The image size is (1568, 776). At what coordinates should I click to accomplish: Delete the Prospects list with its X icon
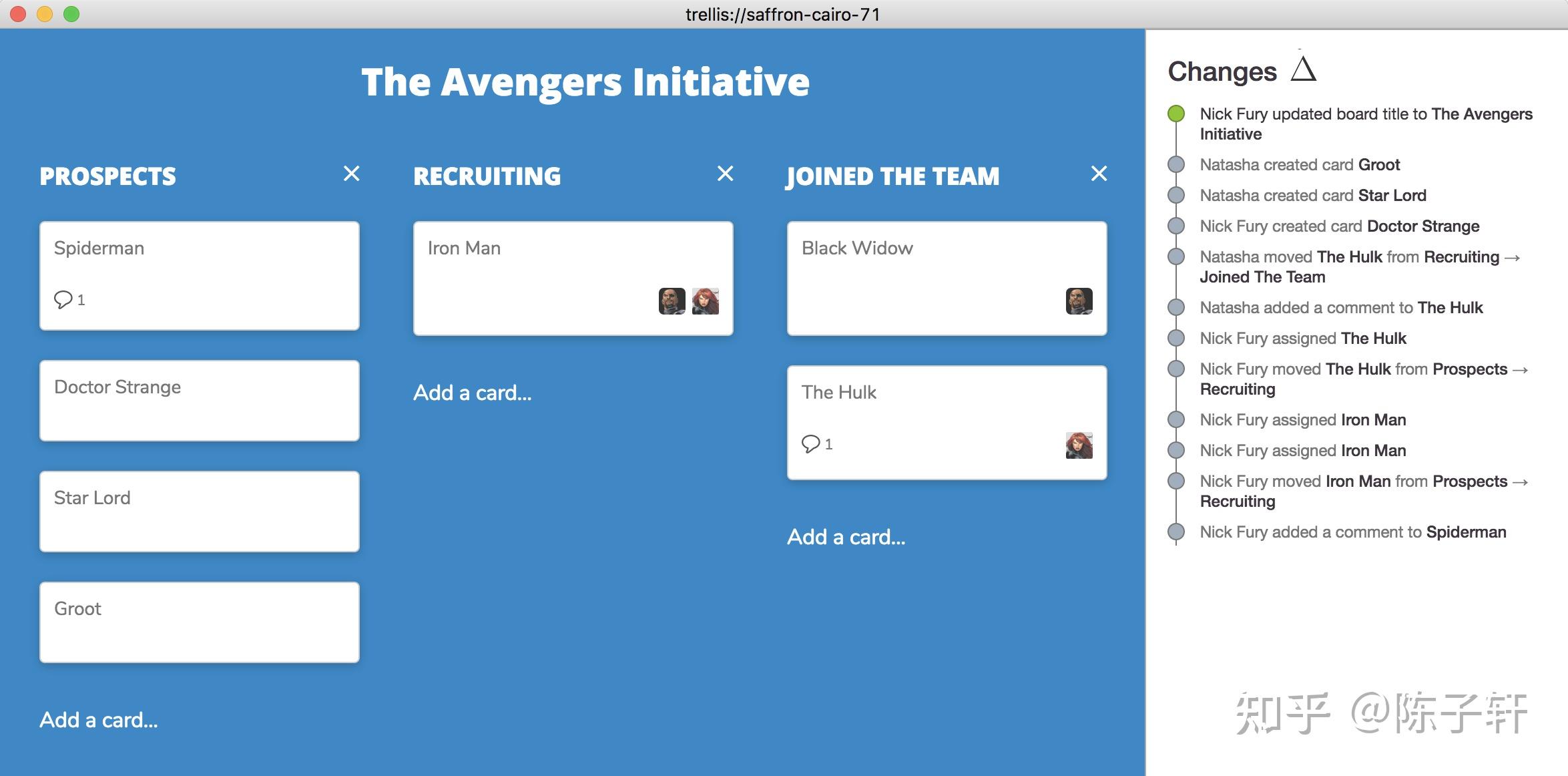click(352, 174)
